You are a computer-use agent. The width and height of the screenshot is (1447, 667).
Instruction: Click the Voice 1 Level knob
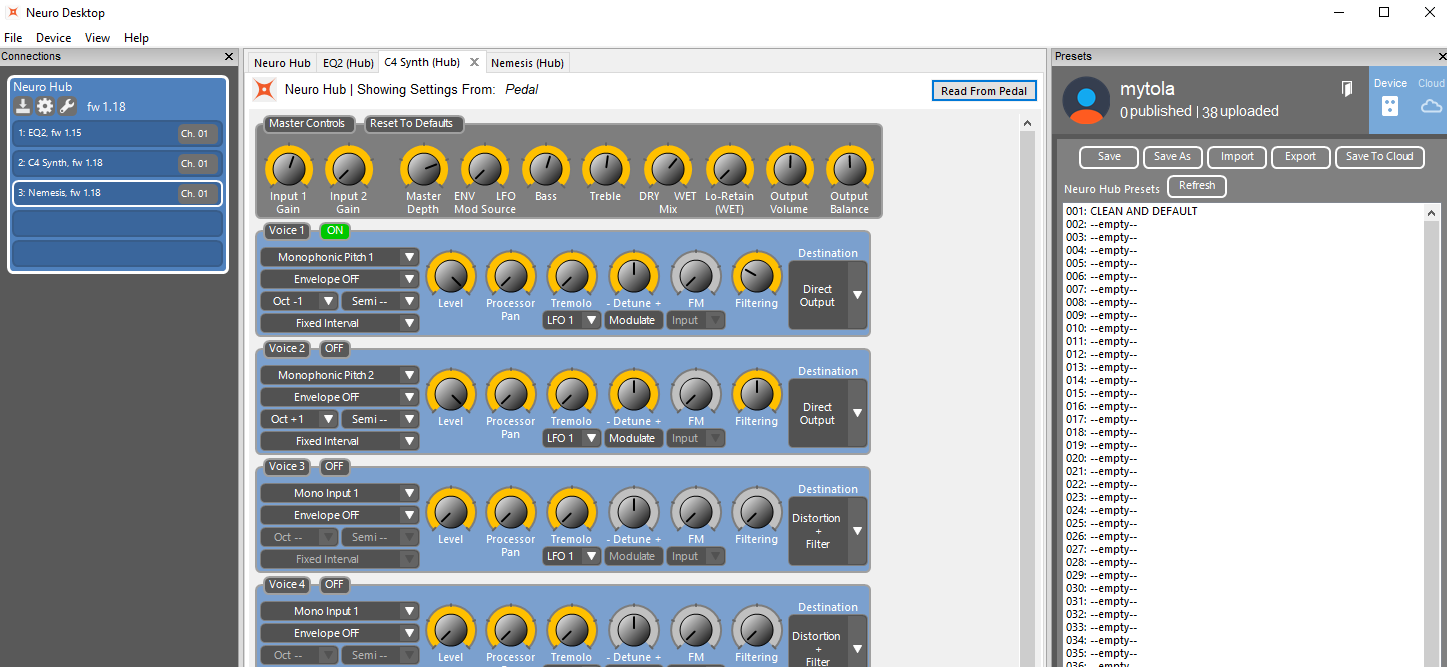pyautogui.click(x=451, y=275)
